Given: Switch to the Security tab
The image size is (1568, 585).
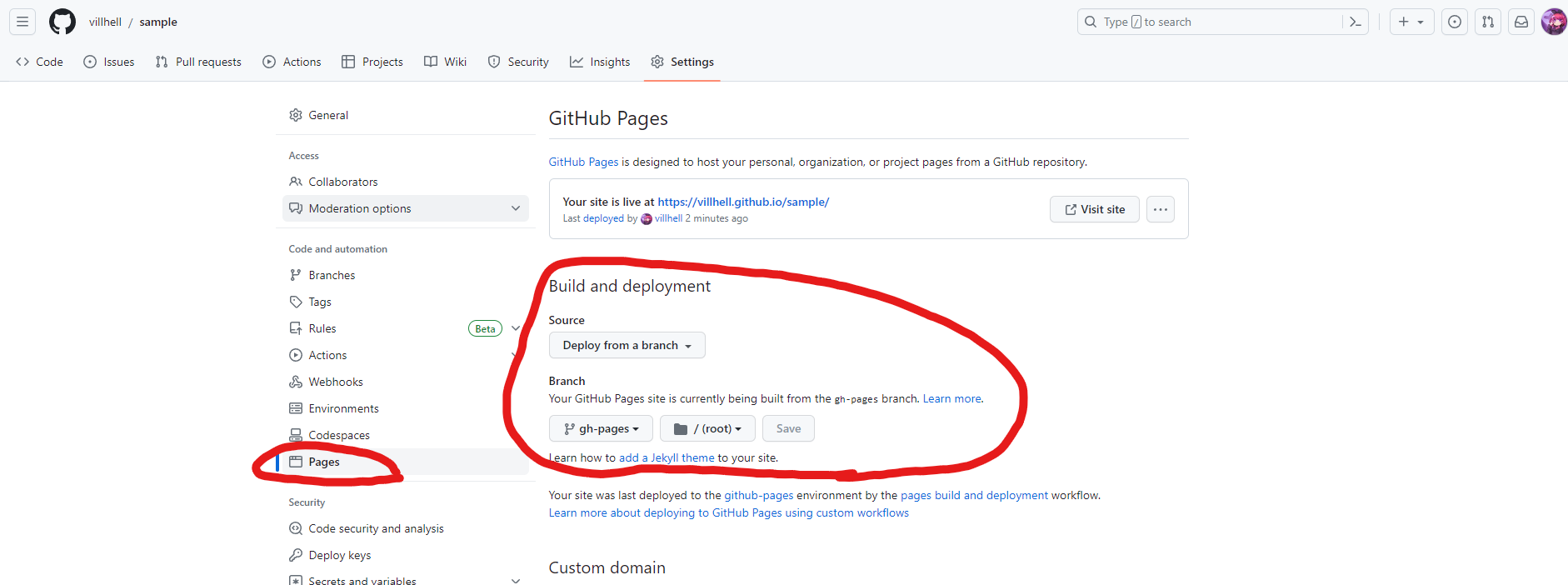Looking at the screenshot, I should tap(518, 62).
